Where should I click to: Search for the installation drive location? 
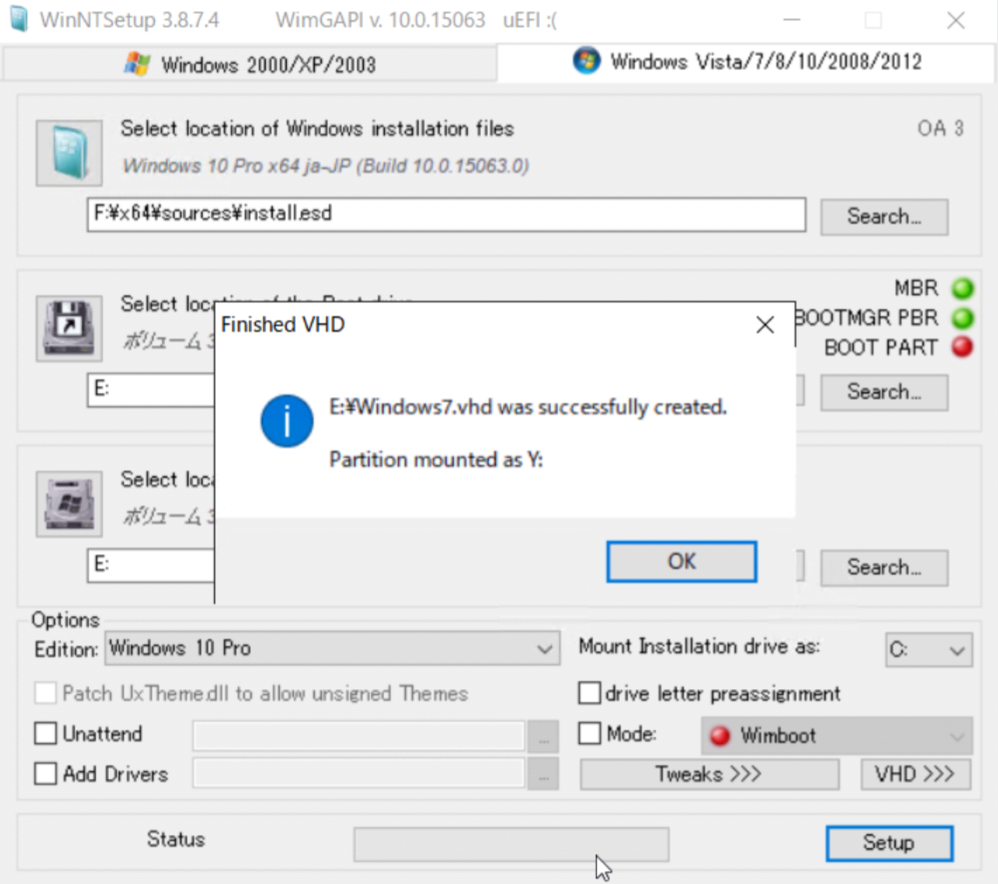(884, 567)
